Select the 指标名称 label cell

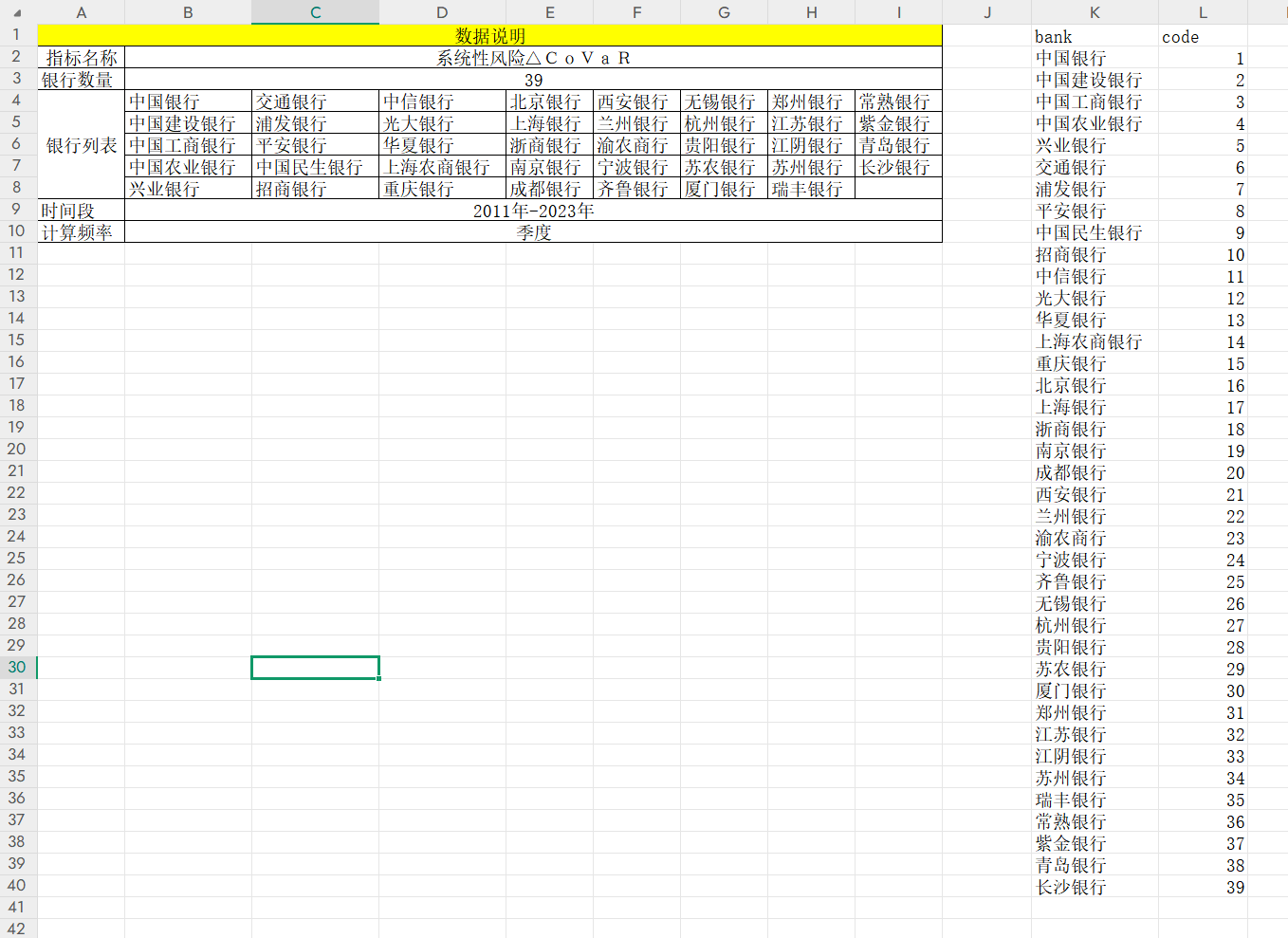tap(82, 58)
